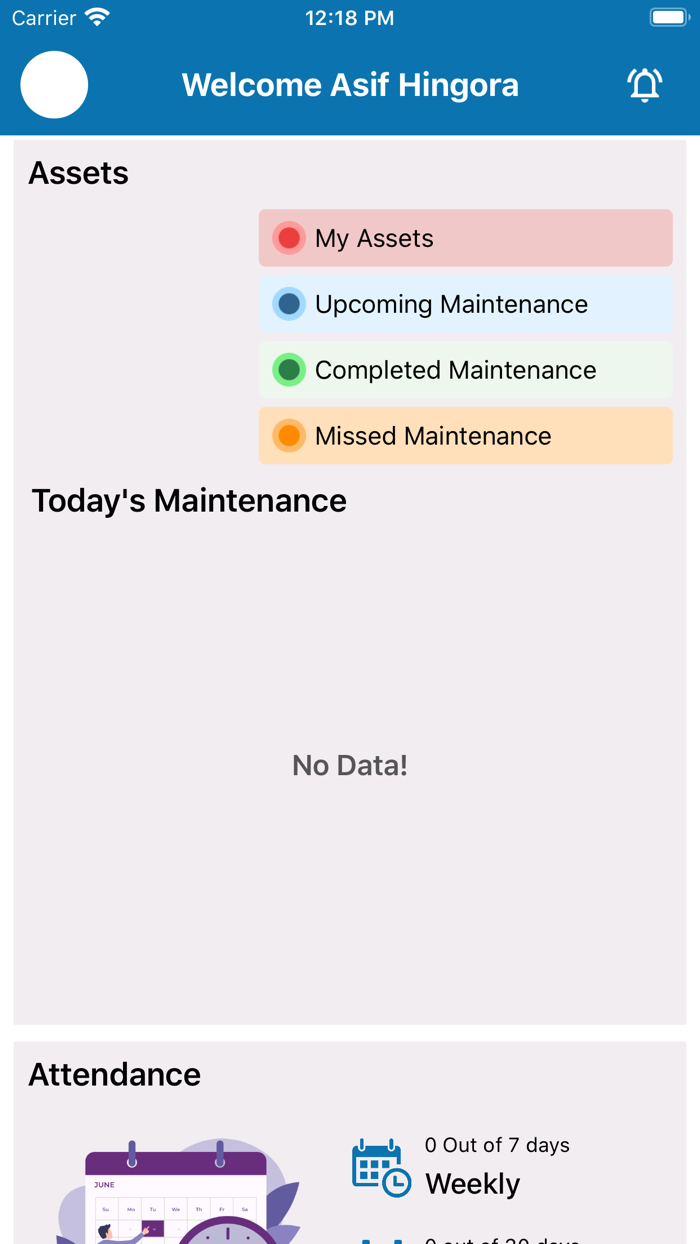This screenshot has width=700, height=1244.
Task: Tap the June calendar illustration
Action: point(176,1200)
